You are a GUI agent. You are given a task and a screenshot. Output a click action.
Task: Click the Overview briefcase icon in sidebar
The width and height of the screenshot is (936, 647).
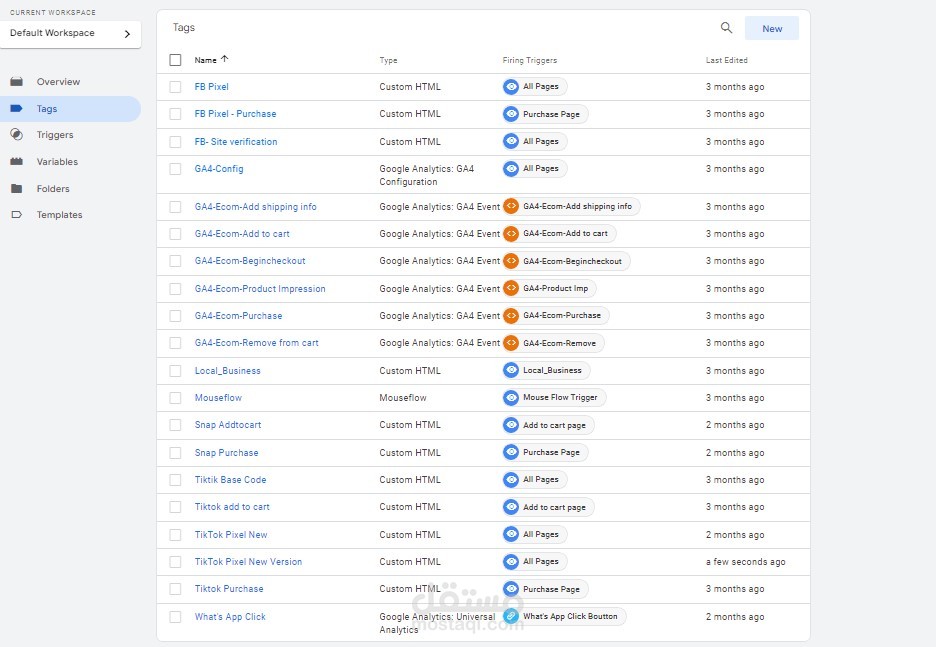pyautogui.click(x=17, y=82)
